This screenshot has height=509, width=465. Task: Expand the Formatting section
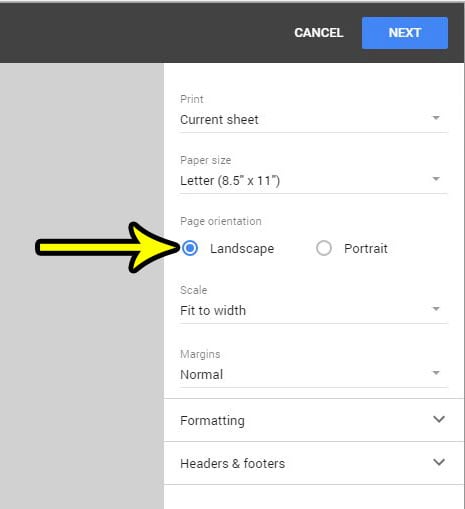[x=314, y=420]
